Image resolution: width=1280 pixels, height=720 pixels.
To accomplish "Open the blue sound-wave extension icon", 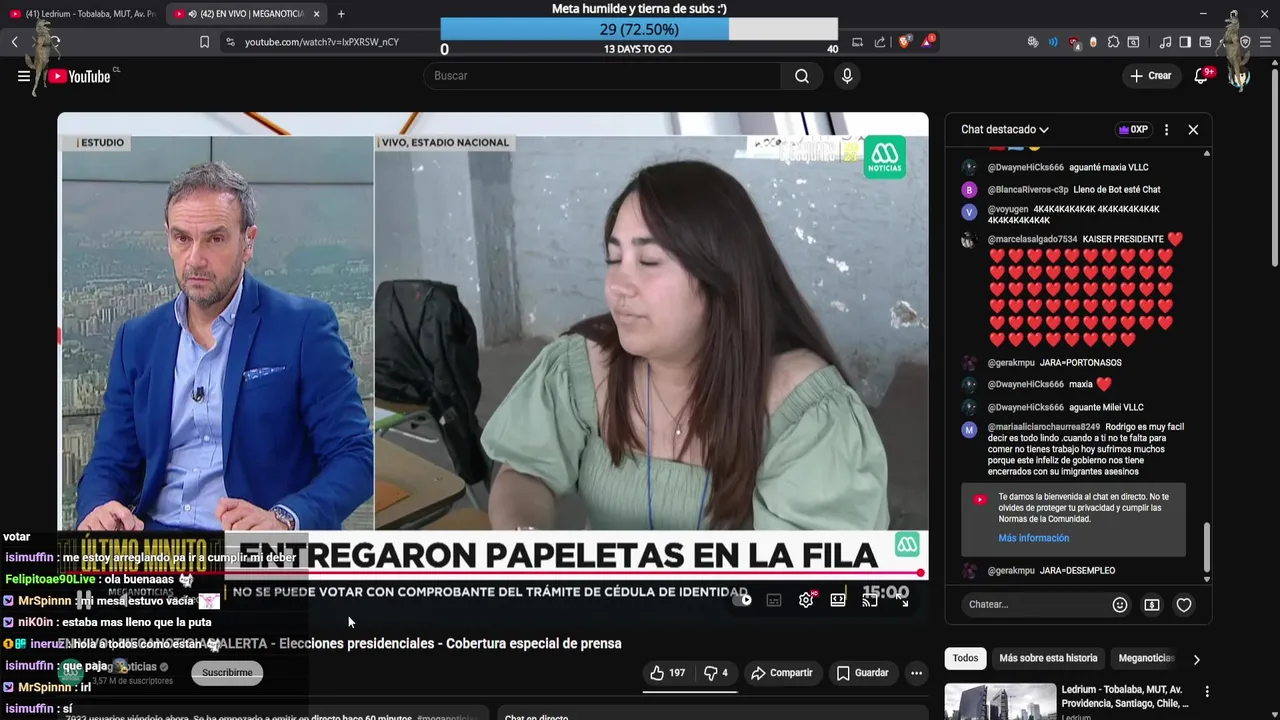I will [1052, 42].
